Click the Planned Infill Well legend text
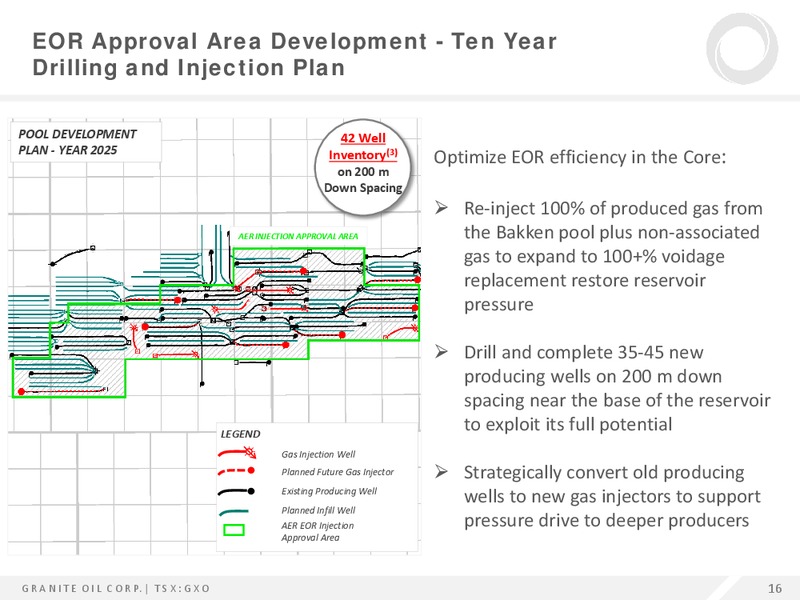This screenshot has width=800, height=600. tap(318, 510)
